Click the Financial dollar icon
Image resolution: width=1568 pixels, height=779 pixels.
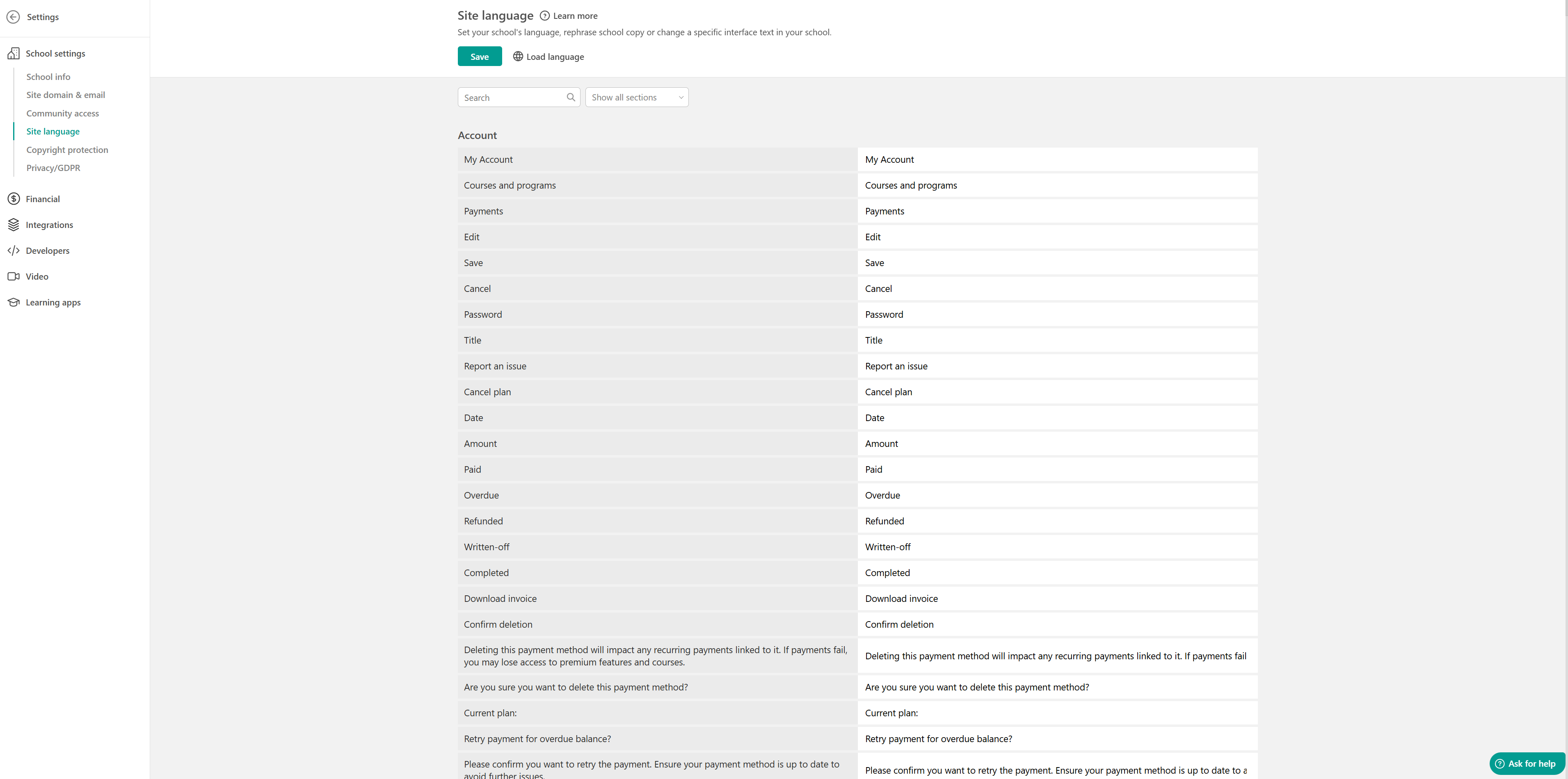click(x=14, y=199)
